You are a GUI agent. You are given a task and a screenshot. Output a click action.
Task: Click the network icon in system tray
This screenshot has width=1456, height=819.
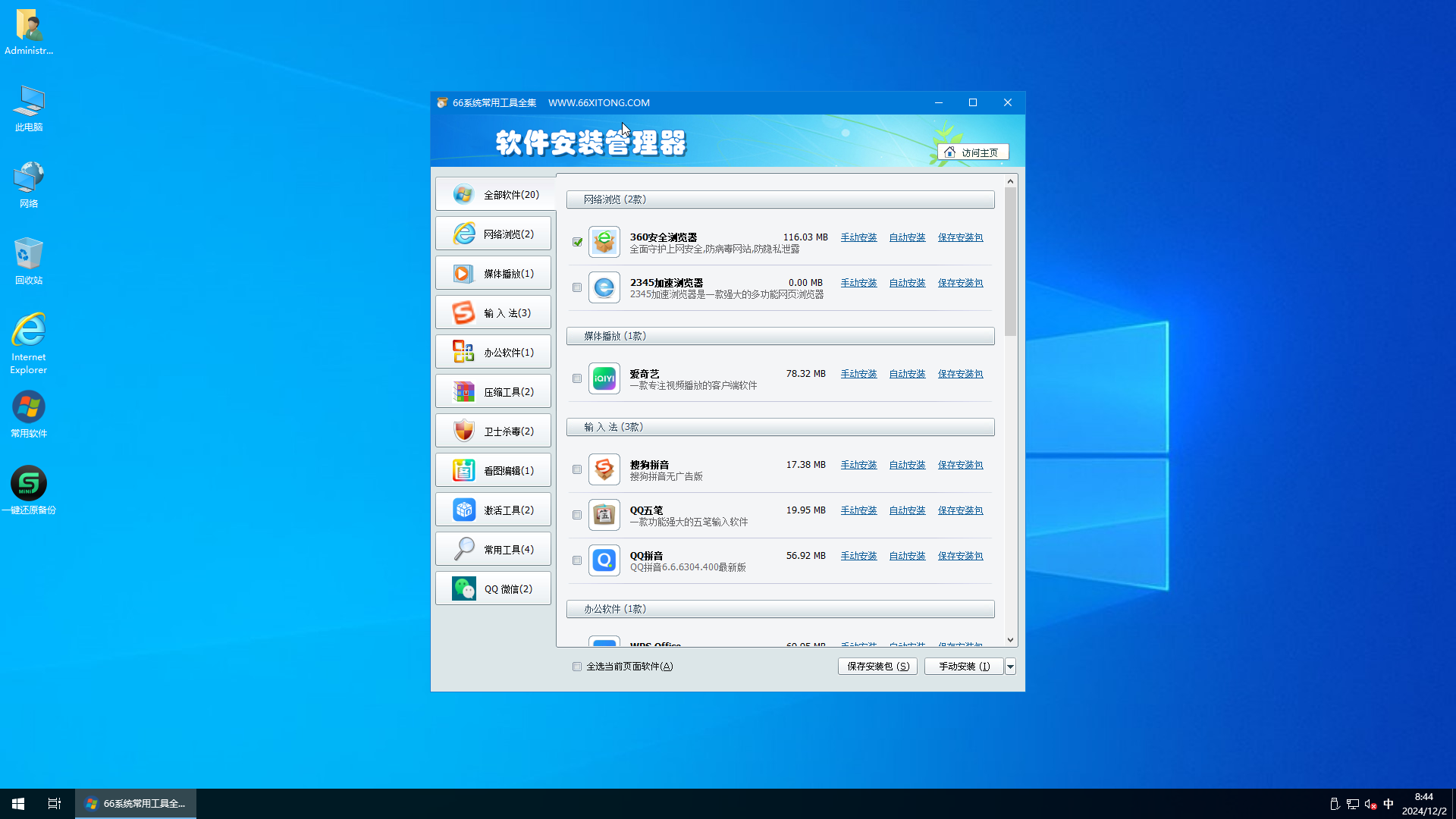pyautogui.click(x=1352, y=804)
